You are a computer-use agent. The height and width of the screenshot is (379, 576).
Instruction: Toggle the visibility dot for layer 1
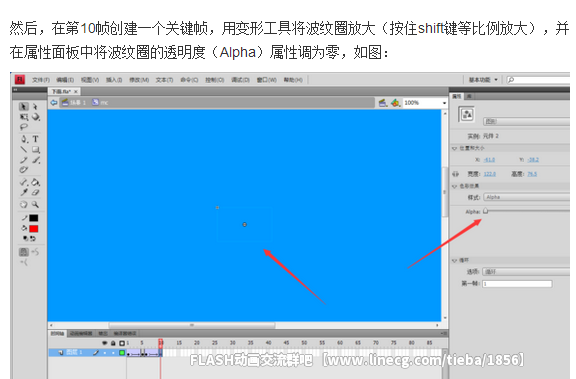pos(105,353)
